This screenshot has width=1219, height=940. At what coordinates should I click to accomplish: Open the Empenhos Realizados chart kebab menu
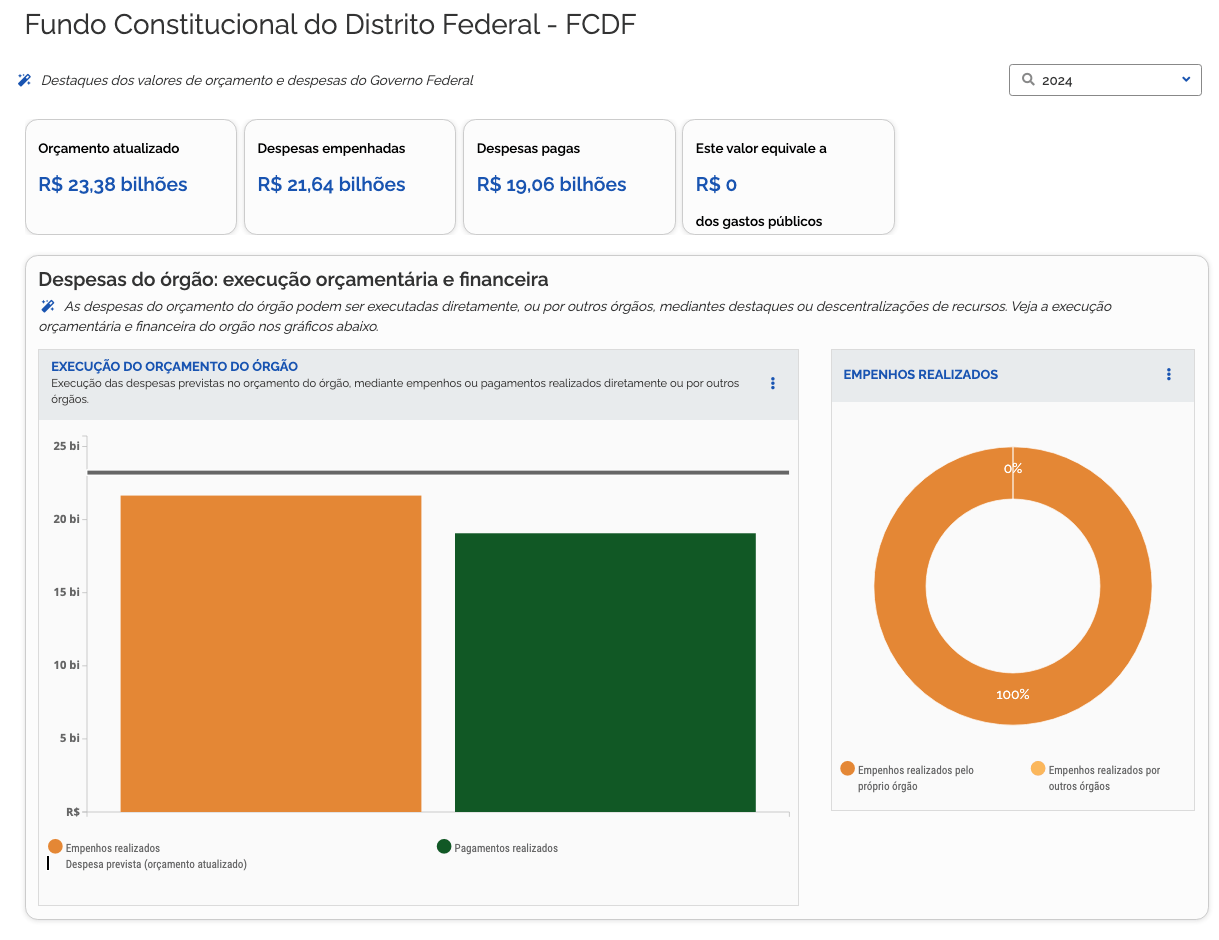point(1168,374)
